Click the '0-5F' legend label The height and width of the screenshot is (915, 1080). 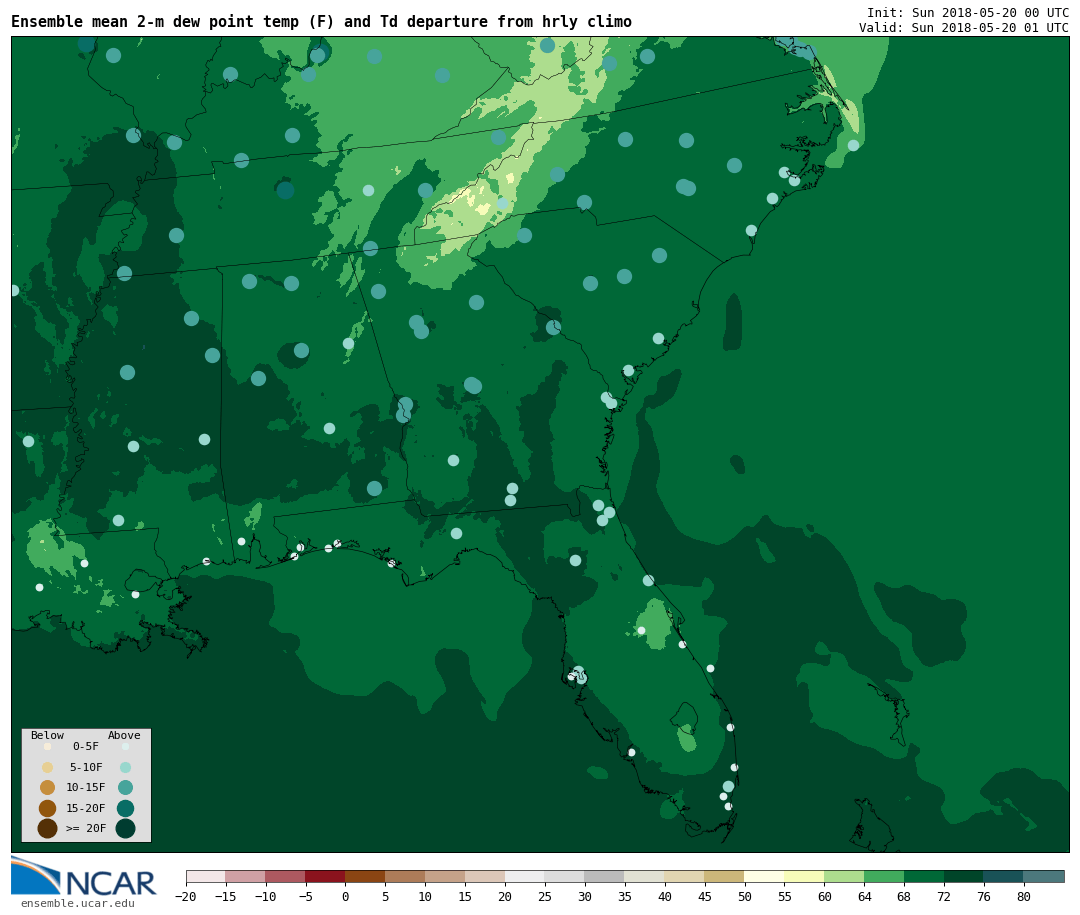(x=86, y=746)
